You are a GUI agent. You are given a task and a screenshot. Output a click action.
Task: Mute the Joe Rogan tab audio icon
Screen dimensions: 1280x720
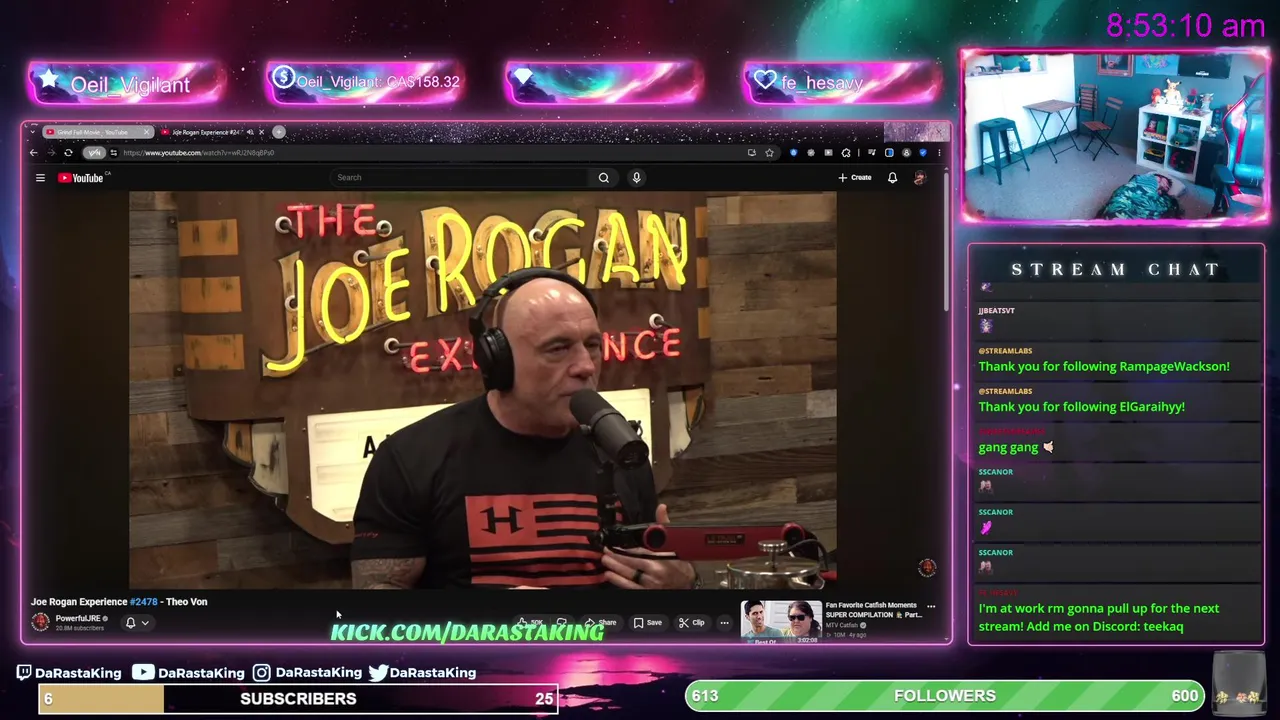pyautogui.click(x=250, y=132)
